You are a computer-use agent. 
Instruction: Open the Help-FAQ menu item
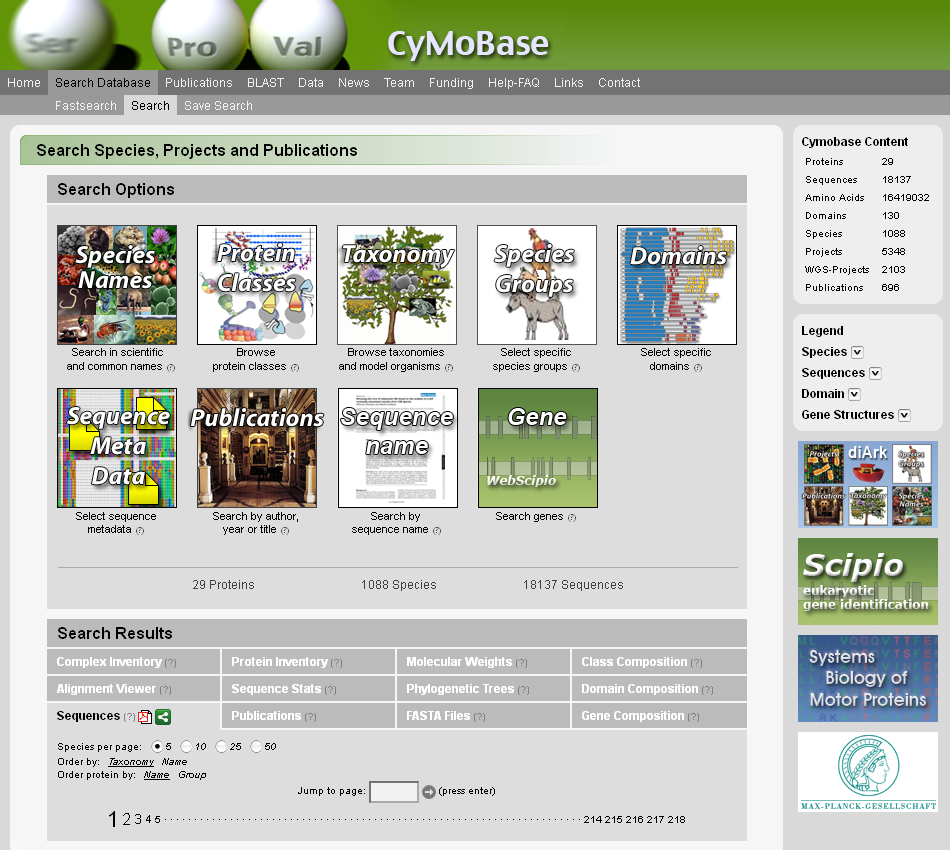pyautogui.click(x=514, y=82)
